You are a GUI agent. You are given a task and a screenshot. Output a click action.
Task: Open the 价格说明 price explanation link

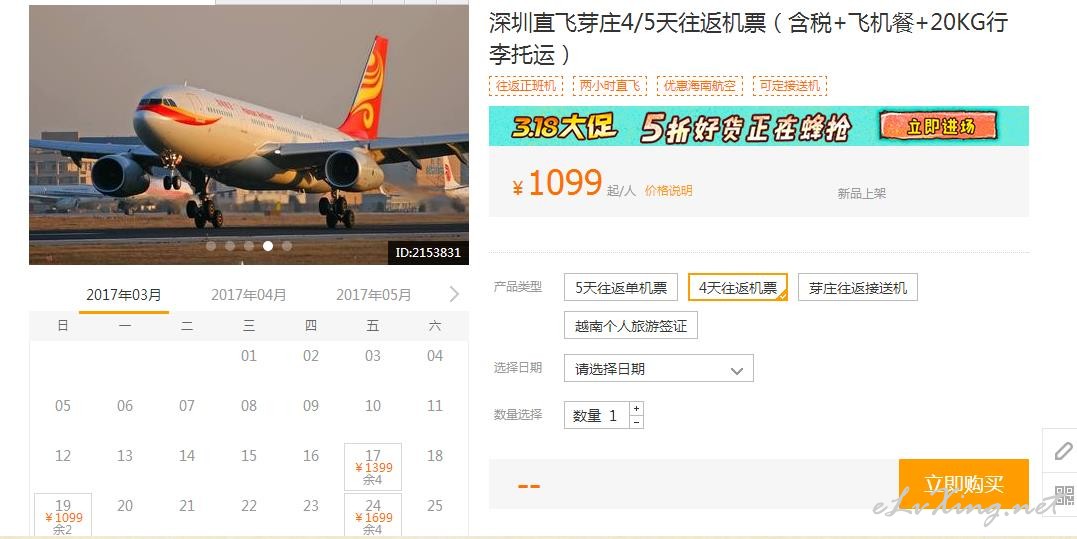(668, 191)
